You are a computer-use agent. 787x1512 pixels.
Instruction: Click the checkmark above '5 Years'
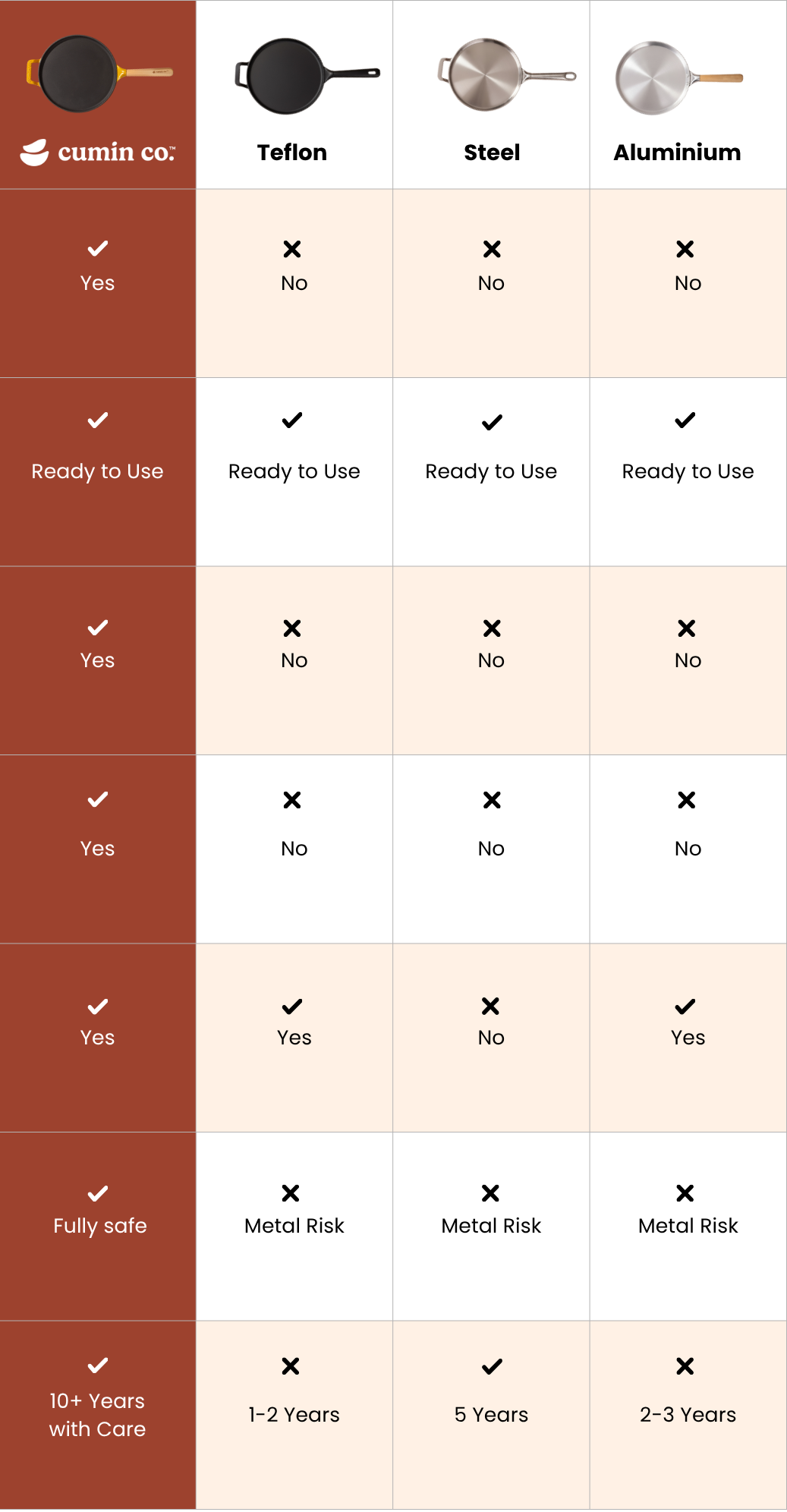click(x=492, y=1367)
